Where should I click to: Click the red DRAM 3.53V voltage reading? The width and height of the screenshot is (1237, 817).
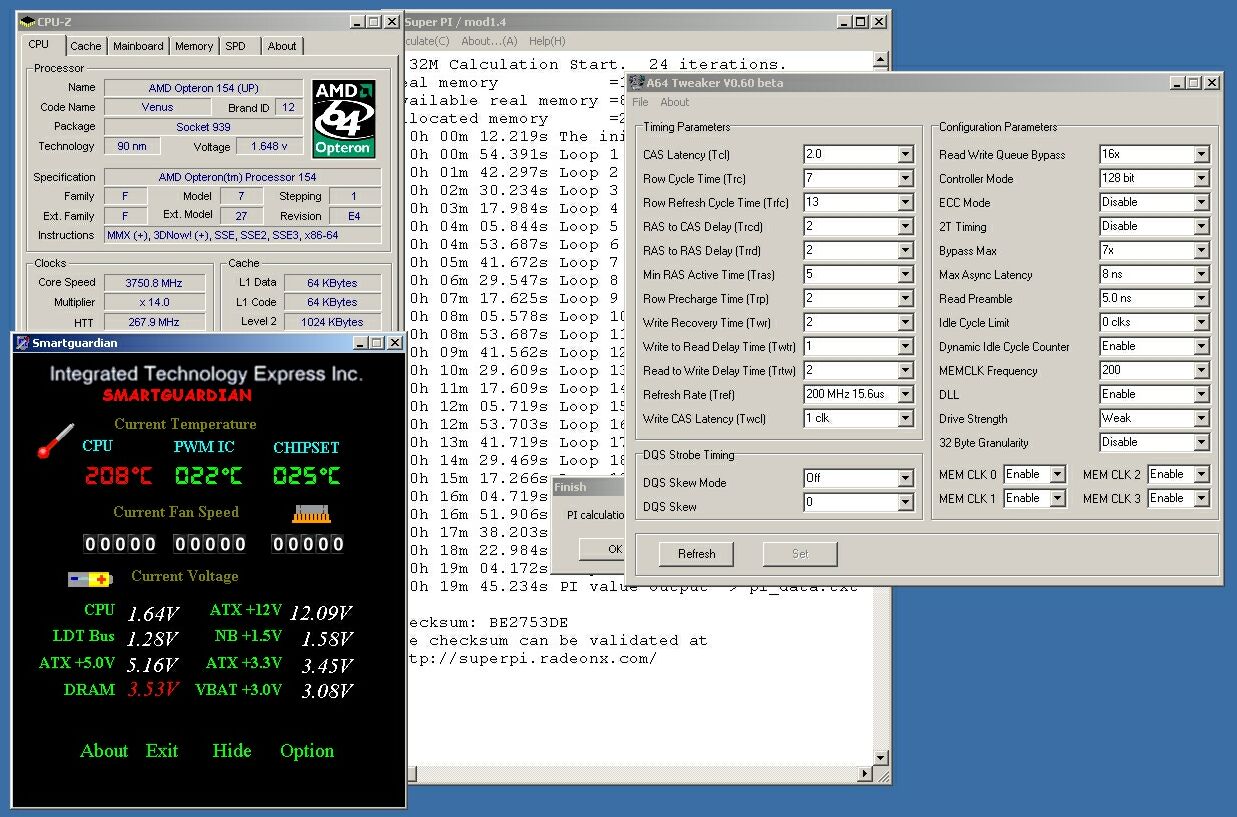[153, 690]
